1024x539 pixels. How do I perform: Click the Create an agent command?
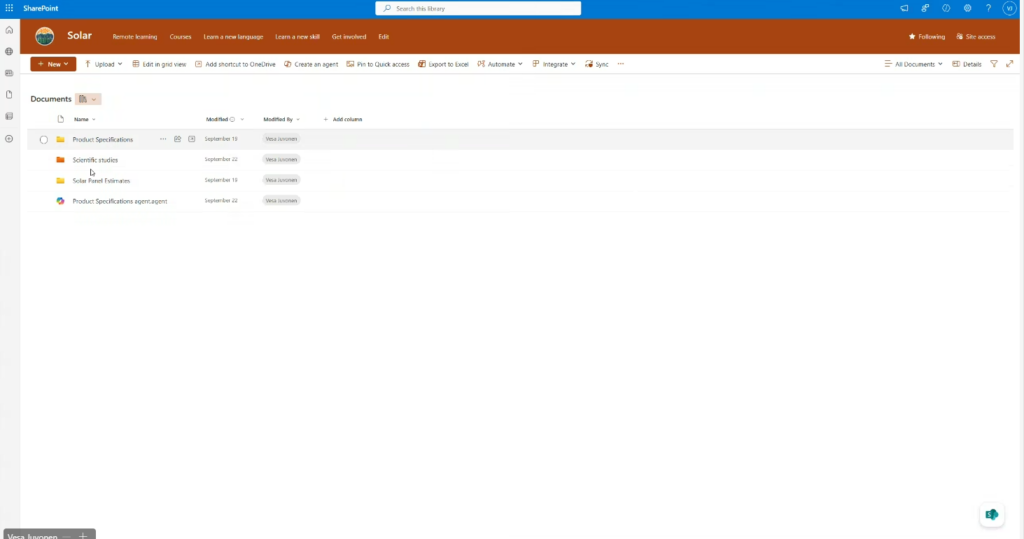[x=311, y=64]
